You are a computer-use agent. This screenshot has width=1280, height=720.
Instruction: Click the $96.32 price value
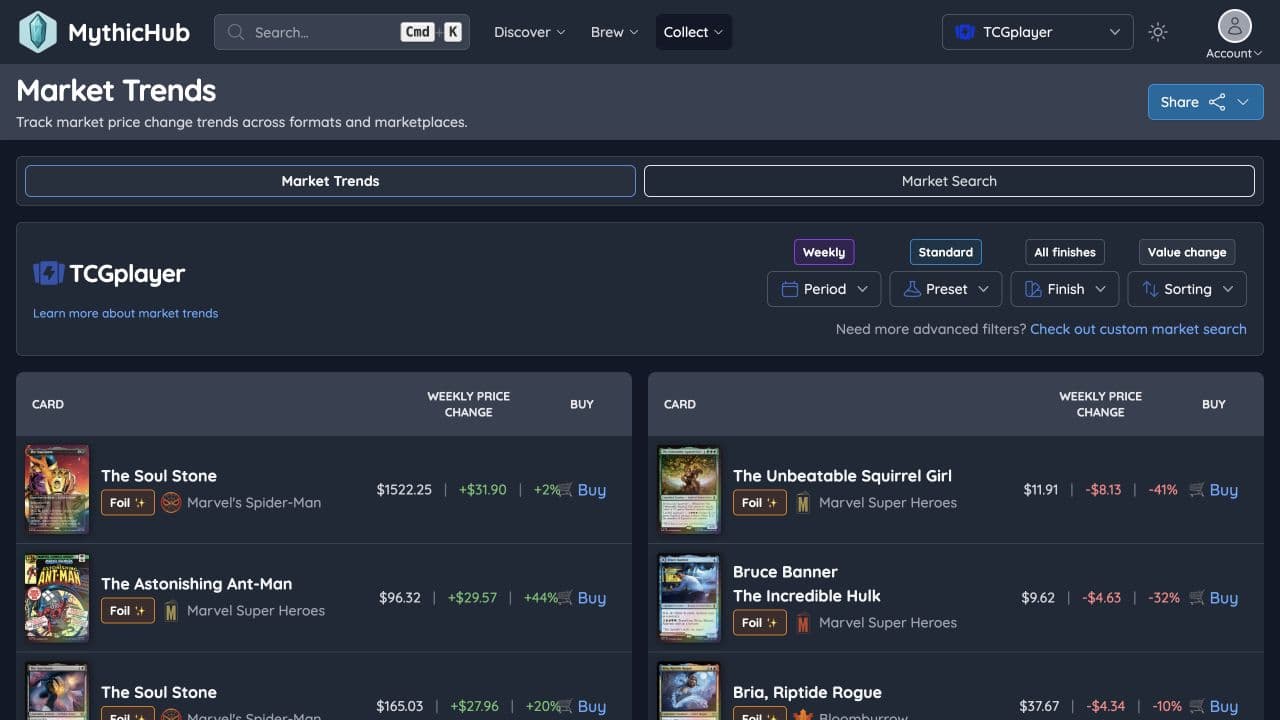[x=400, y=598]
